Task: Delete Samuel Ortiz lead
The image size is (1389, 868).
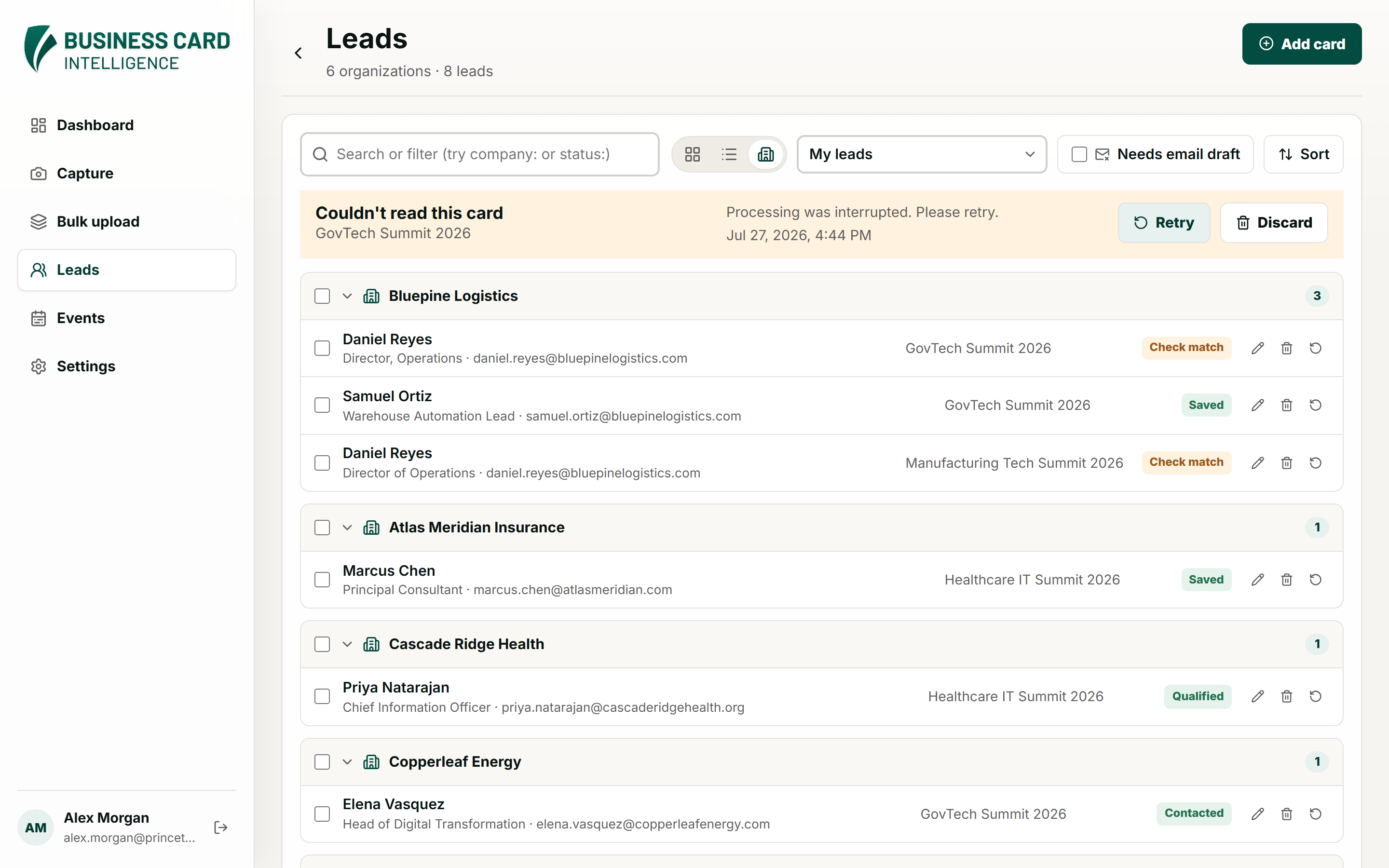Action: tap(1287, 405)
